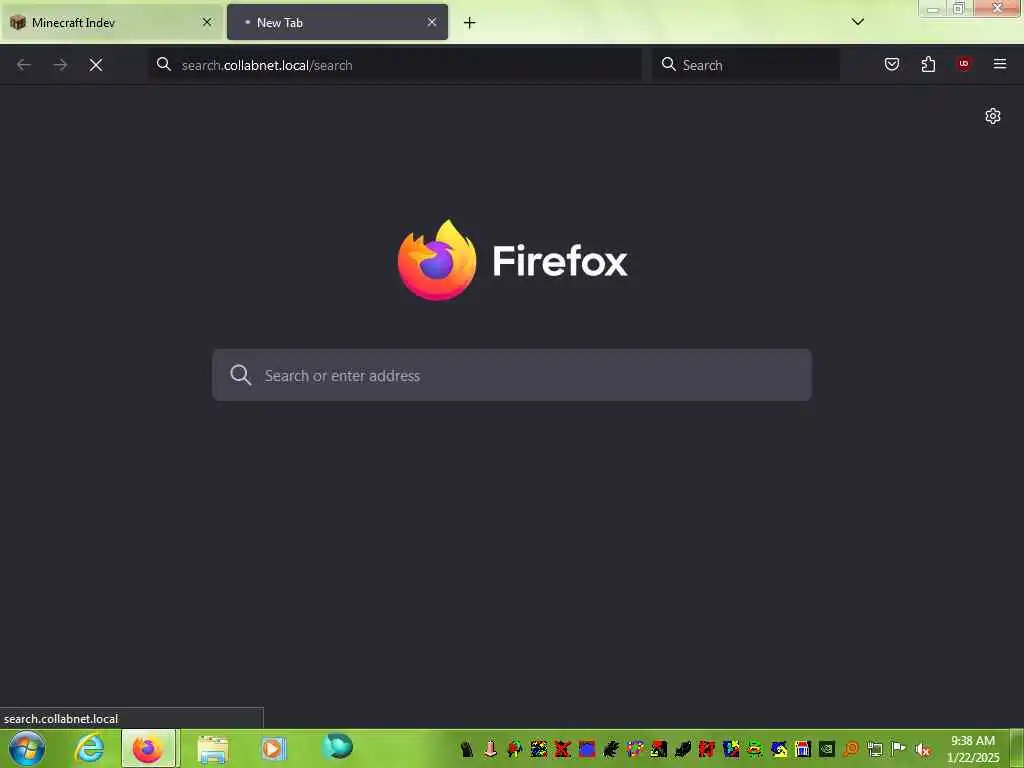
Task: Click the orange magnifier tray icon
Action: [851, 749]
